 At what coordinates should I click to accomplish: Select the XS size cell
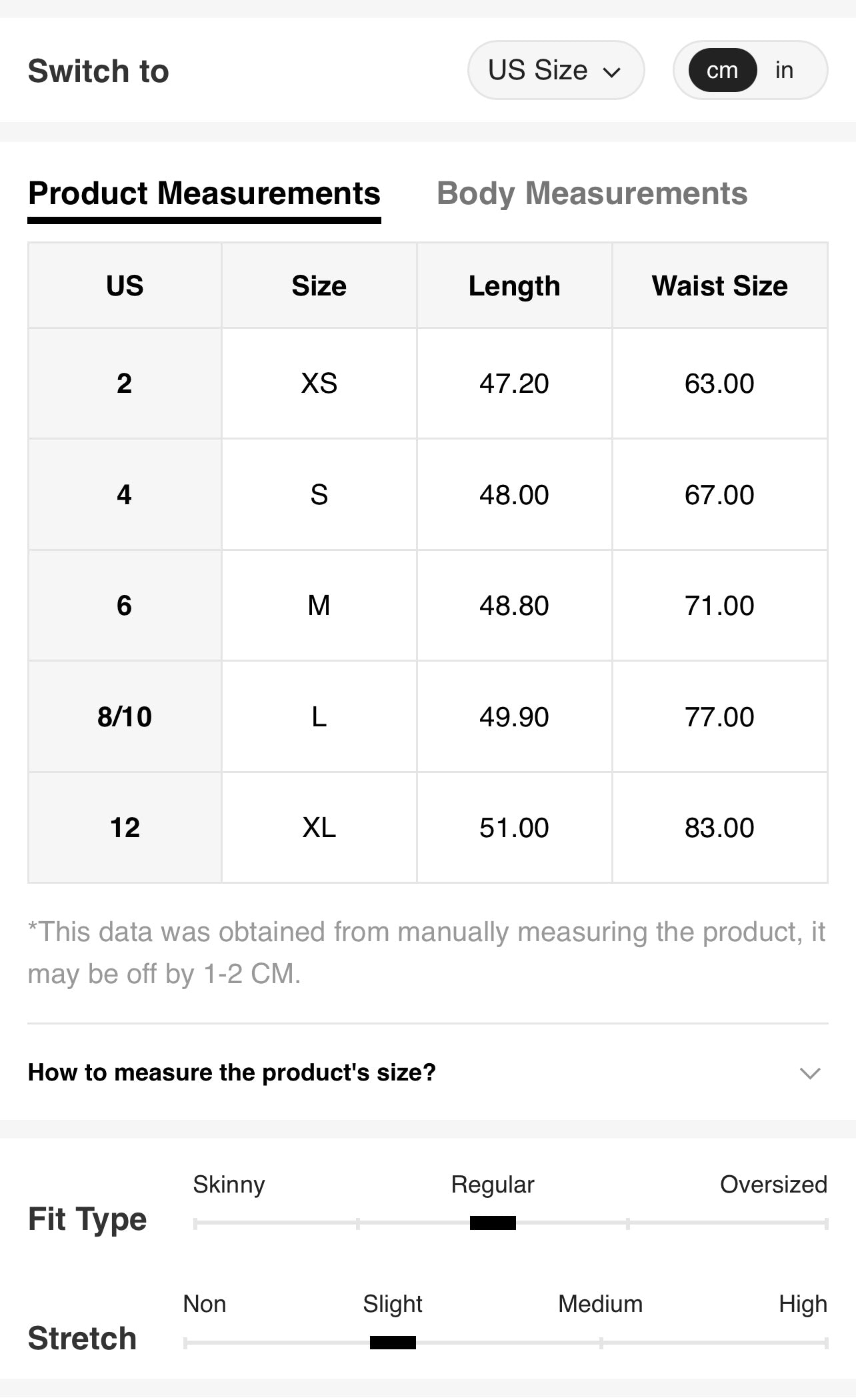coord(319,384)
